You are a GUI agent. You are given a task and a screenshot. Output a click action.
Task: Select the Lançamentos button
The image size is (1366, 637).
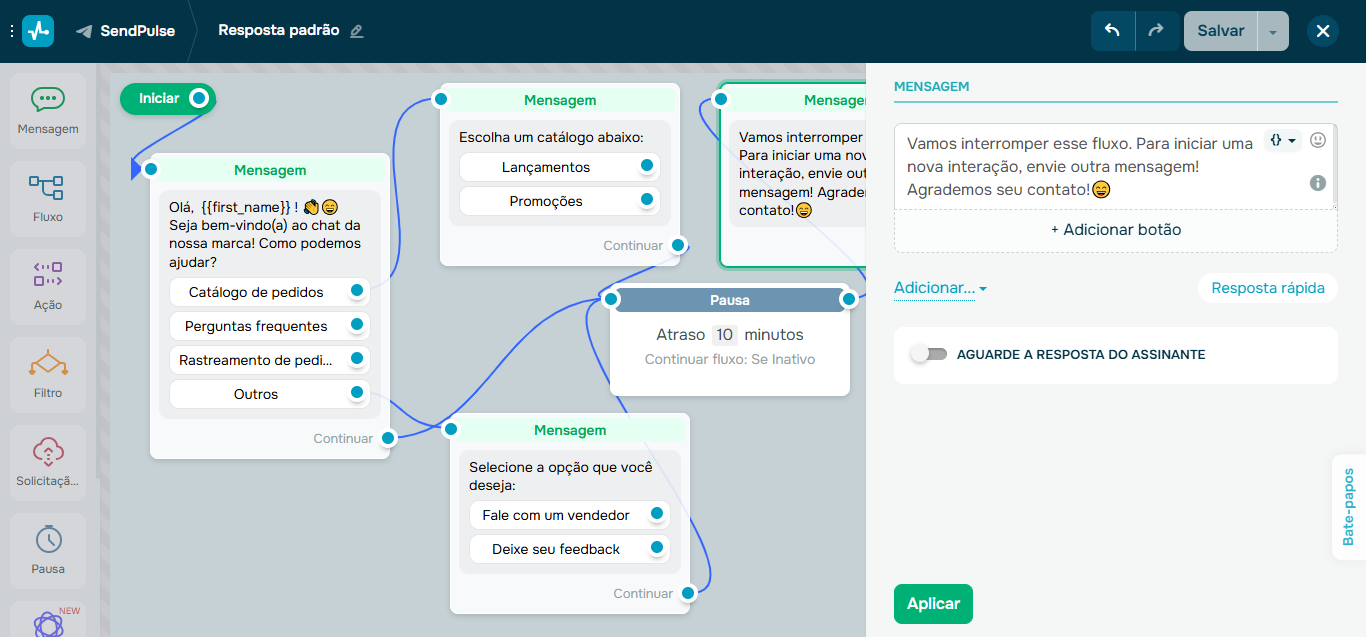tap(560, 167)
